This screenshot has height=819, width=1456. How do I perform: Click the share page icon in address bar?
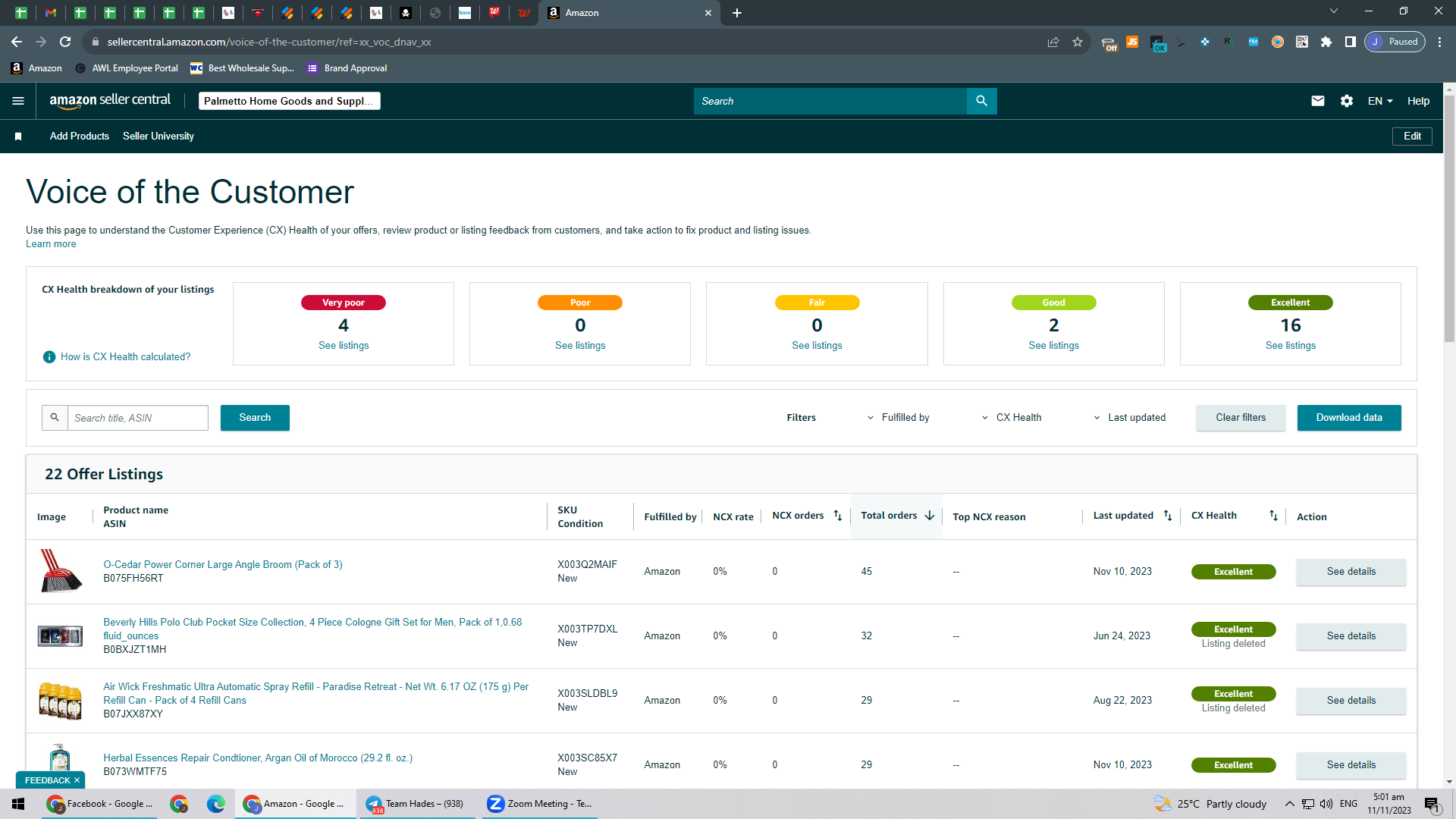(x=1053, y=42)
